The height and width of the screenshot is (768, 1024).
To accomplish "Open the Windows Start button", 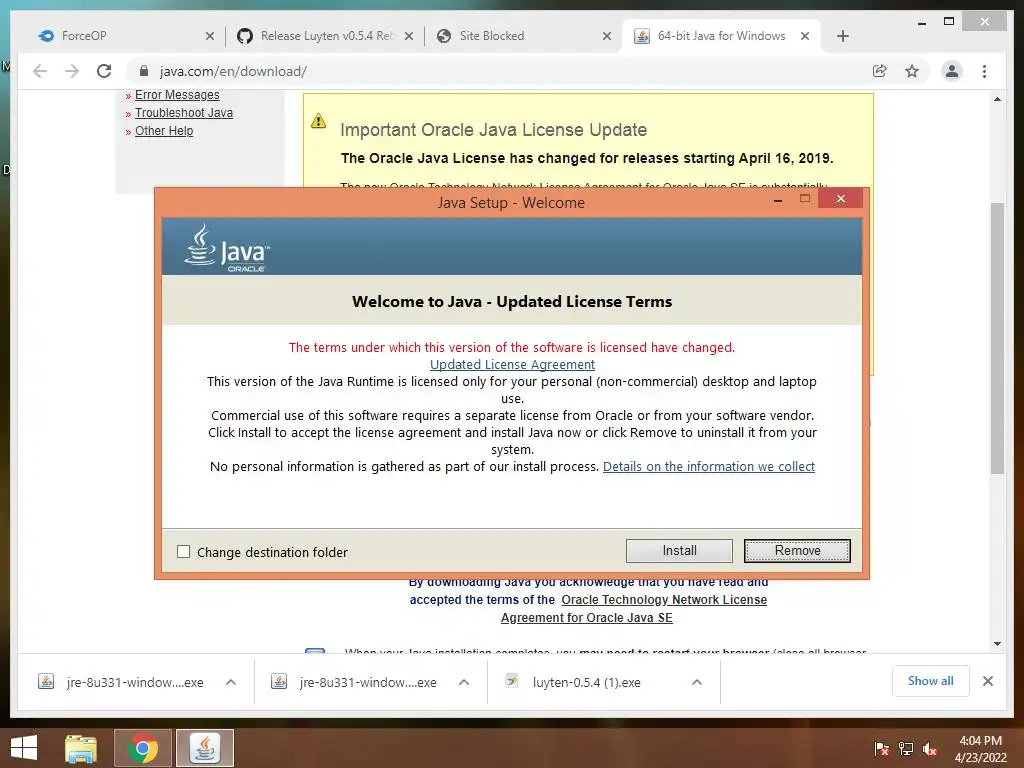I will 24,748.
